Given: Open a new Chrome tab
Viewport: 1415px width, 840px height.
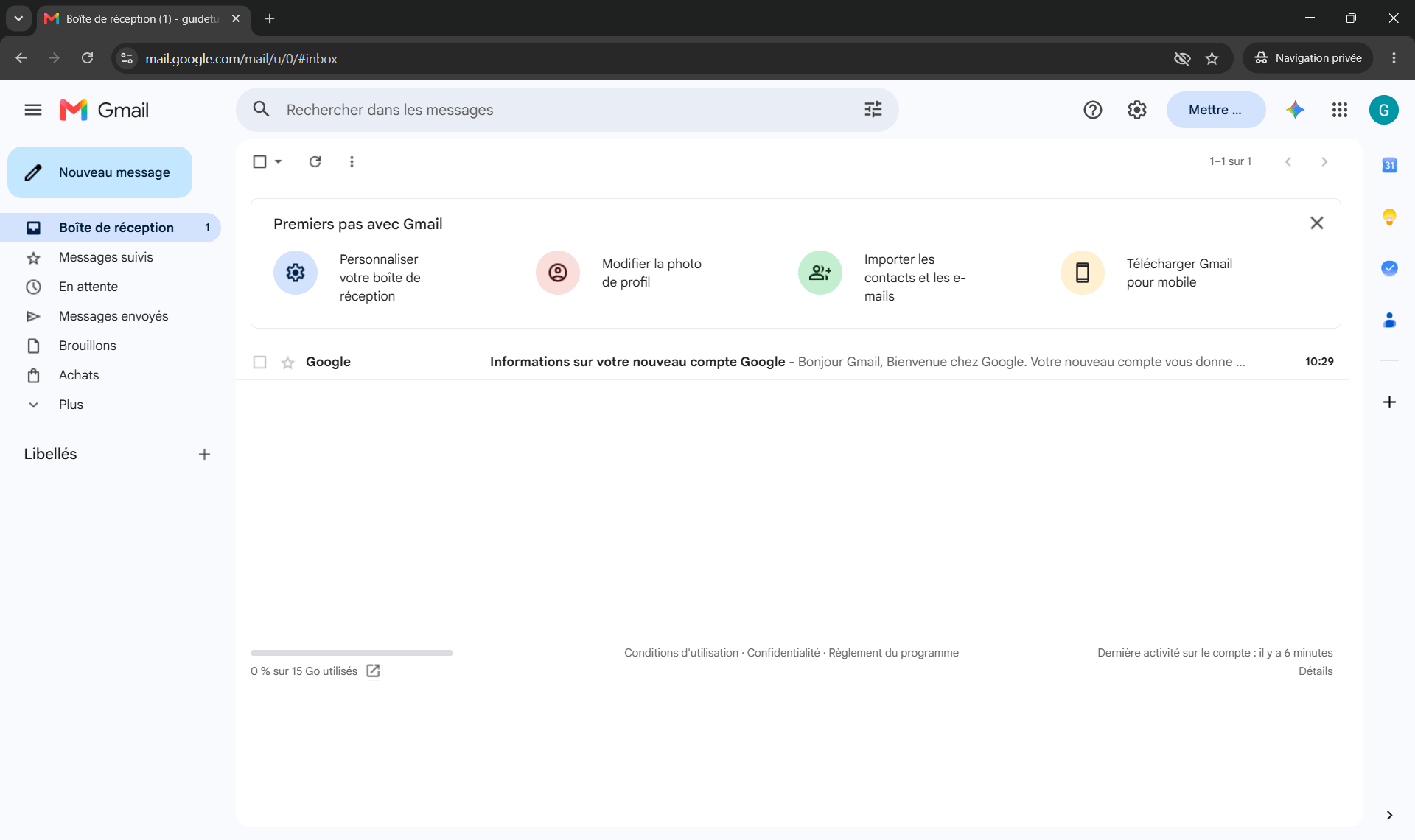Looking at the screenshot, I should pyautogui.click(x=270, y=18).
